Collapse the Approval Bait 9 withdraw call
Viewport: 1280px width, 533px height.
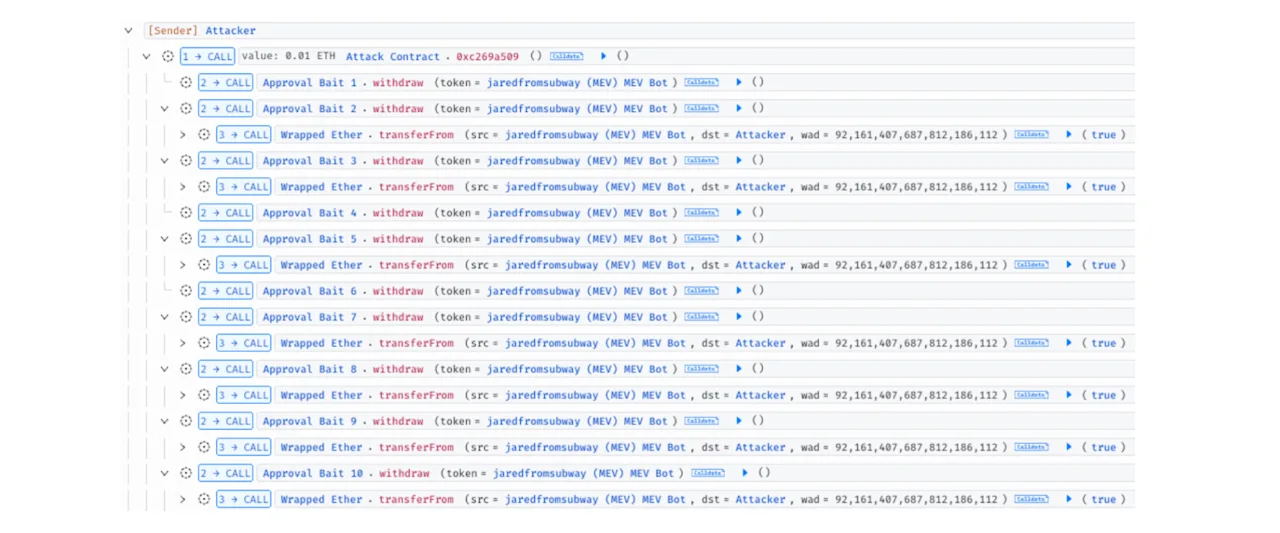(x=165, y=421)
